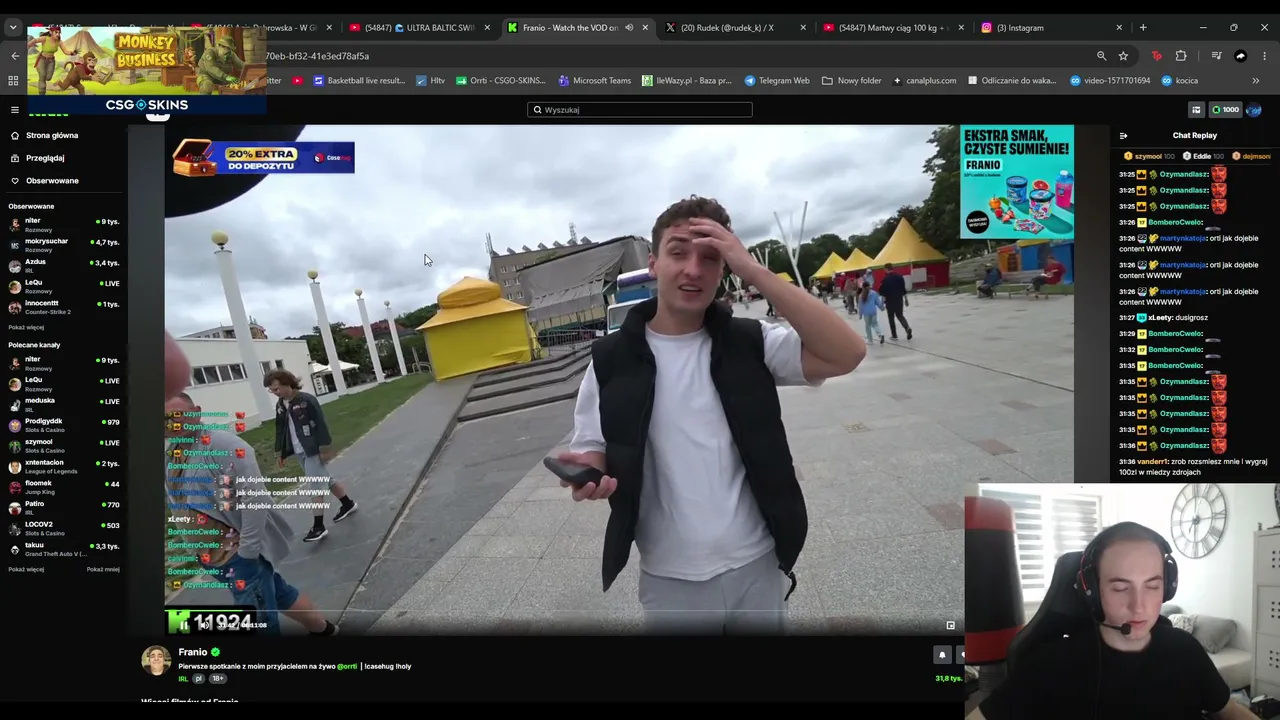Image resolution: width=1280 pixels, height=720 pixels.
Task: Open followed channel mokrysuchar in sidebar
Action: [63, 245]
